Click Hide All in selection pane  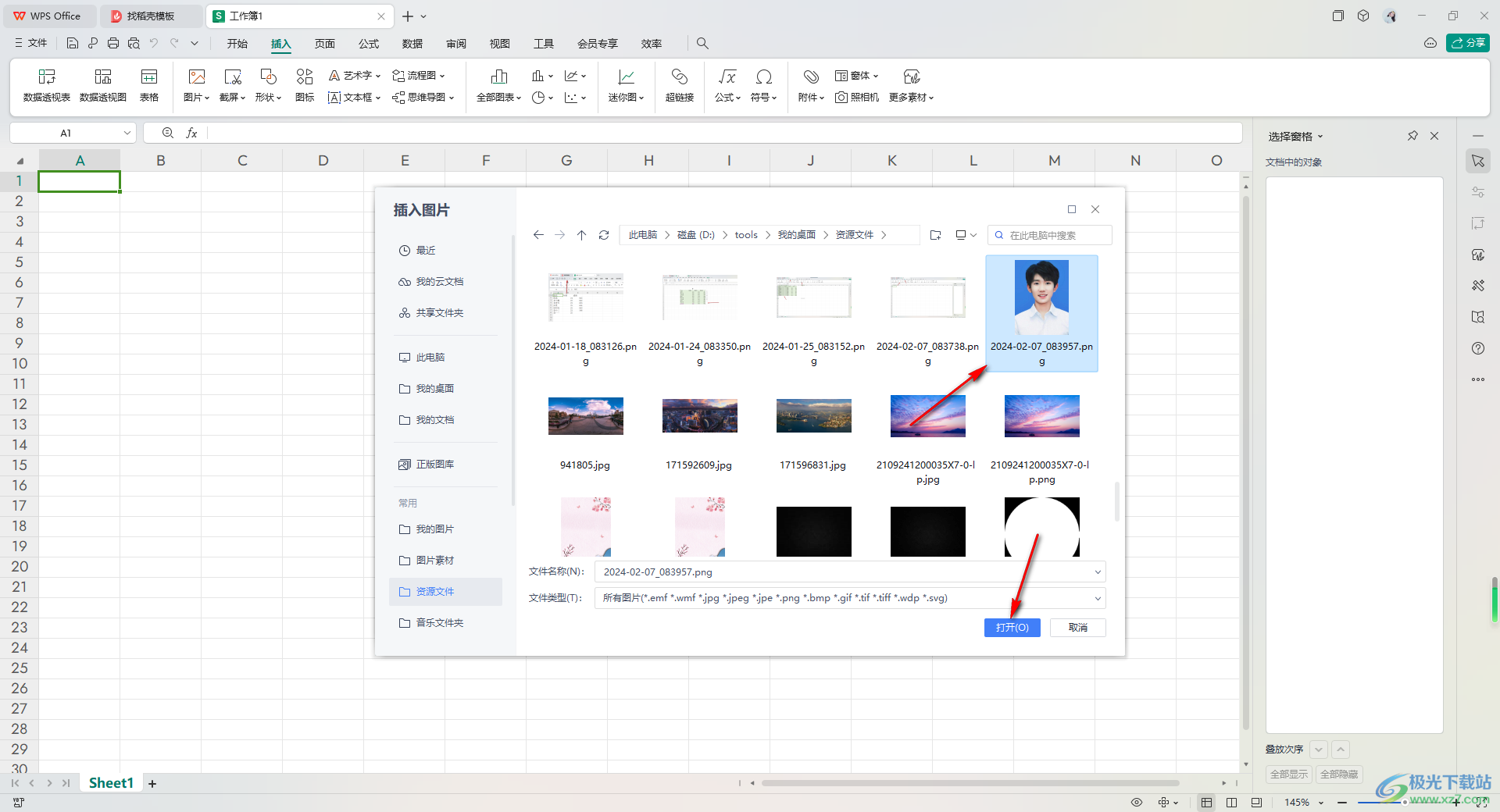point(1339,775)
